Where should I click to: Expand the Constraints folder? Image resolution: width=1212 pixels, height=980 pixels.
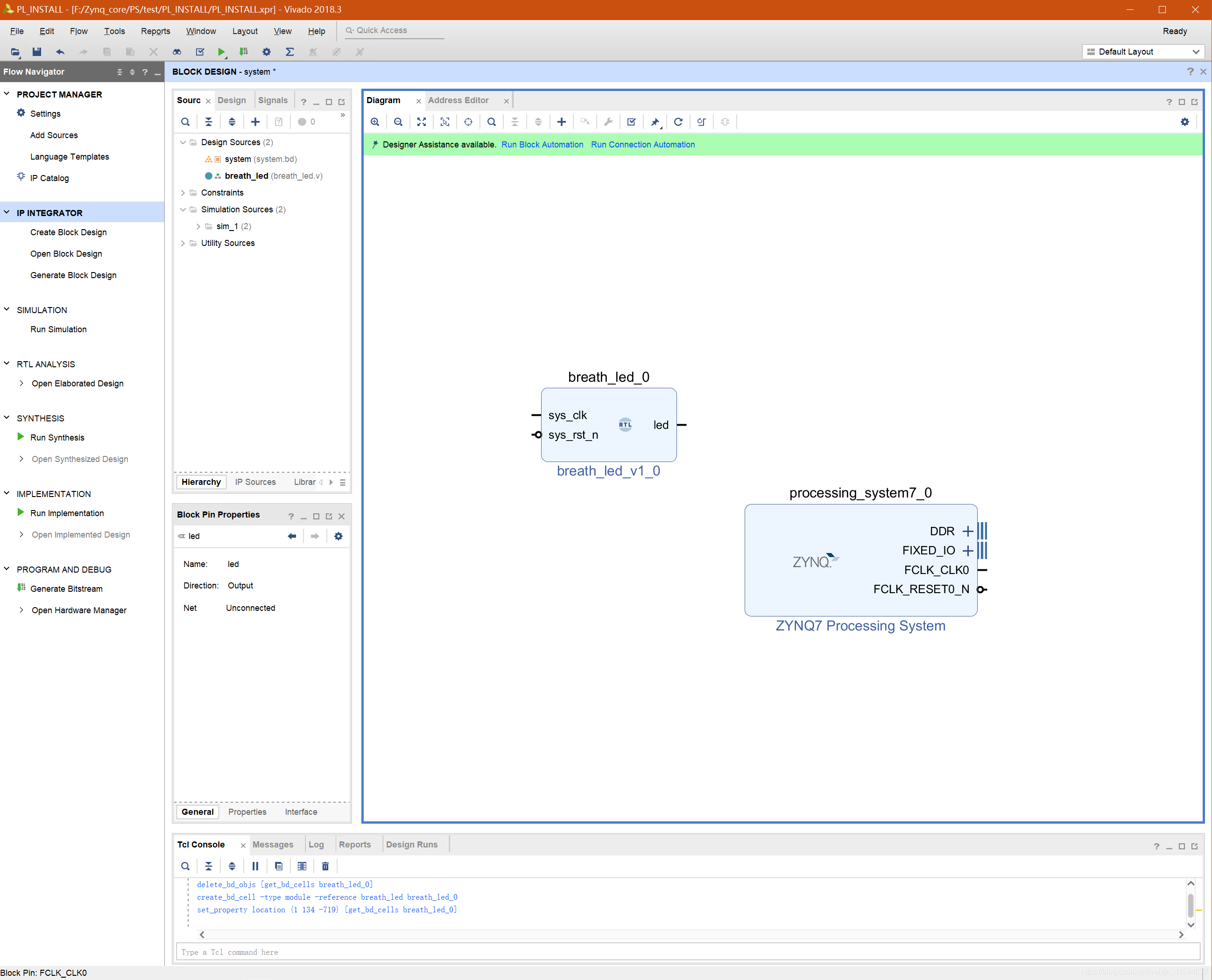(183, 193)
